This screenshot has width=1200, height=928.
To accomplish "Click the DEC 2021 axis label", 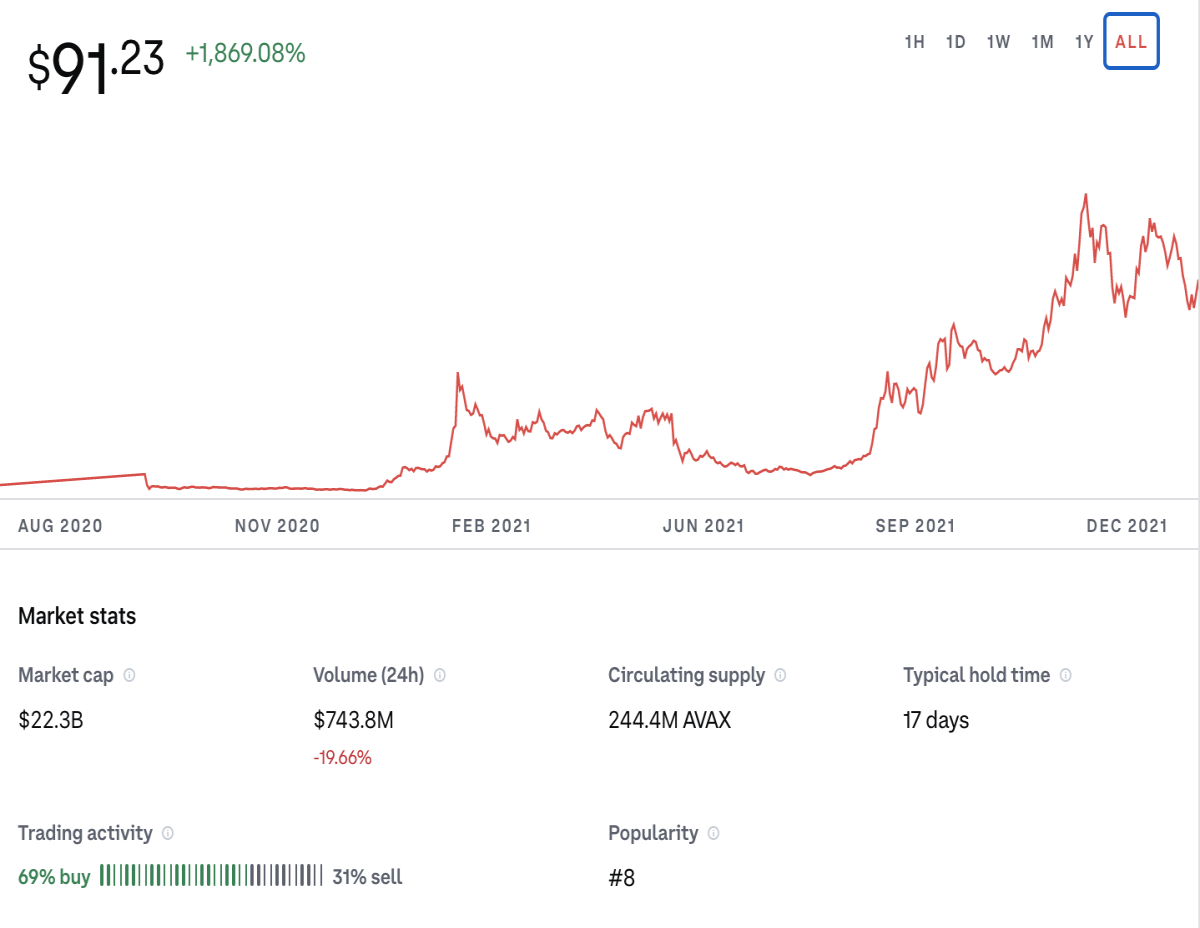I will coord(1127,526).
